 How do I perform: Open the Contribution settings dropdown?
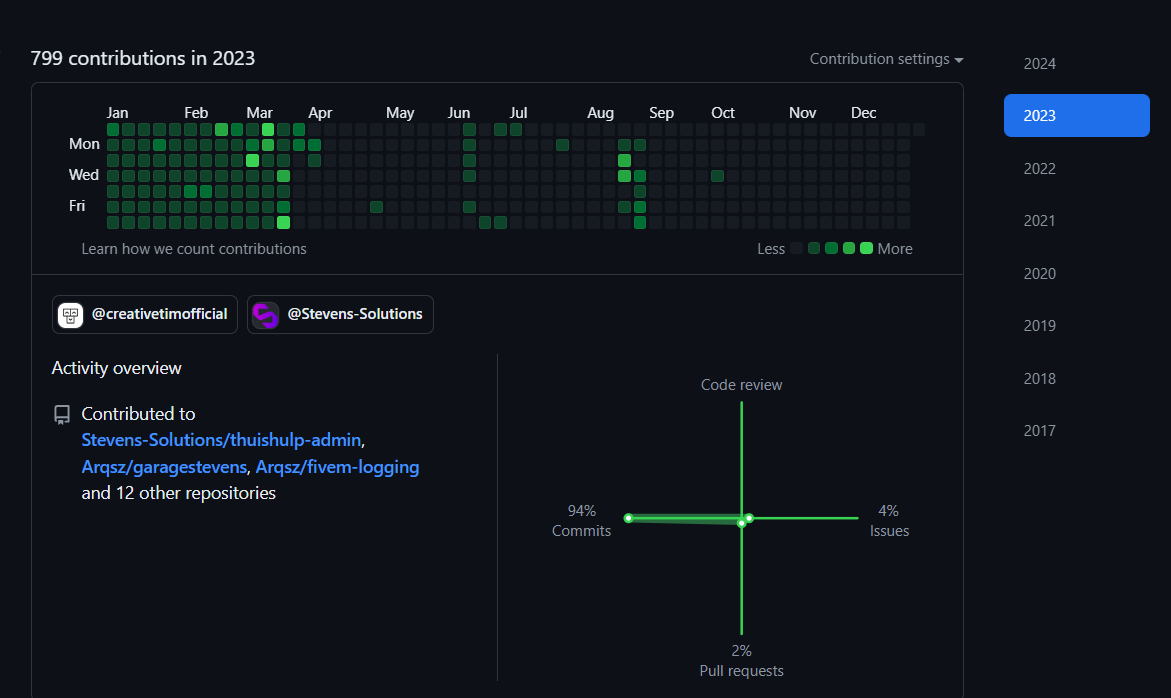(886, 59)
